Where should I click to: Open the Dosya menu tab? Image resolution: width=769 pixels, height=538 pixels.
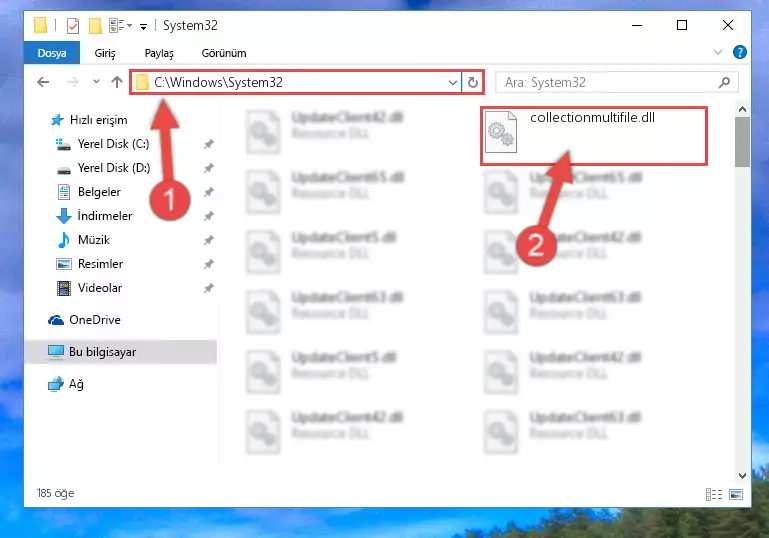click(51, 53)
